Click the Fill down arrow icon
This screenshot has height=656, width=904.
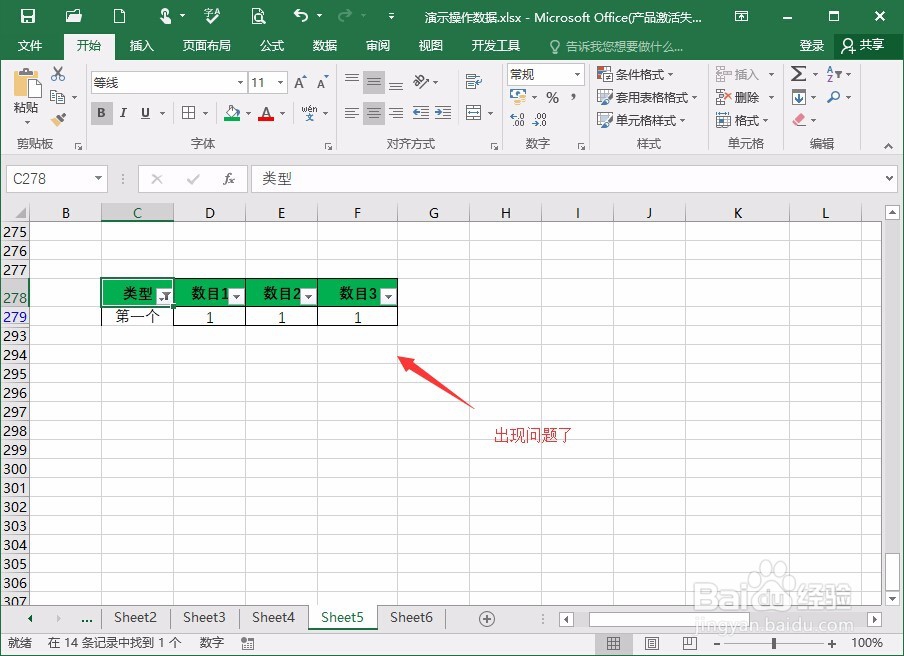[x=798, y=97]
